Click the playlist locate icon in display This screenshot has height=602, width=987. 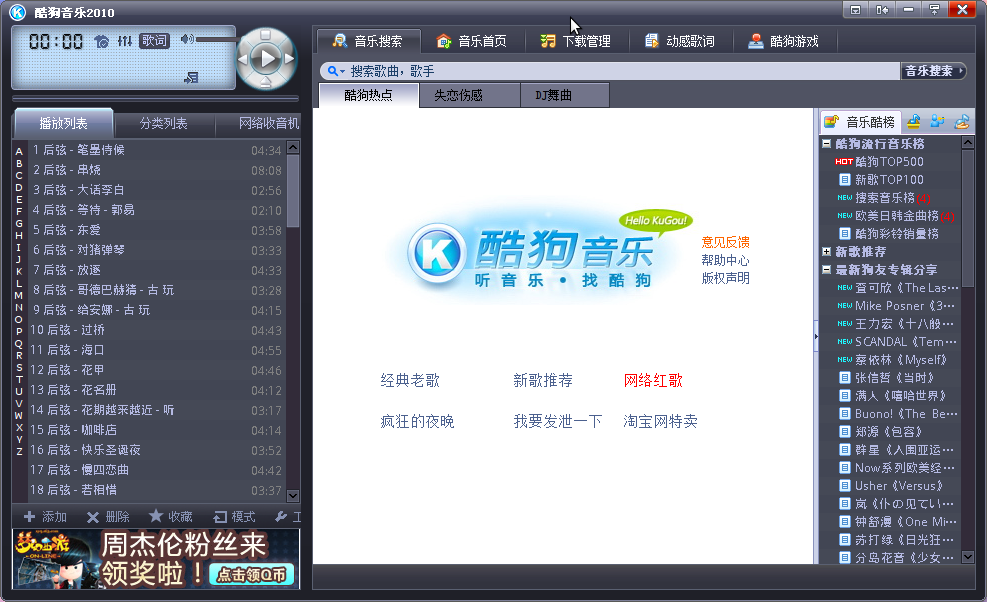click(x=191, y=77)
